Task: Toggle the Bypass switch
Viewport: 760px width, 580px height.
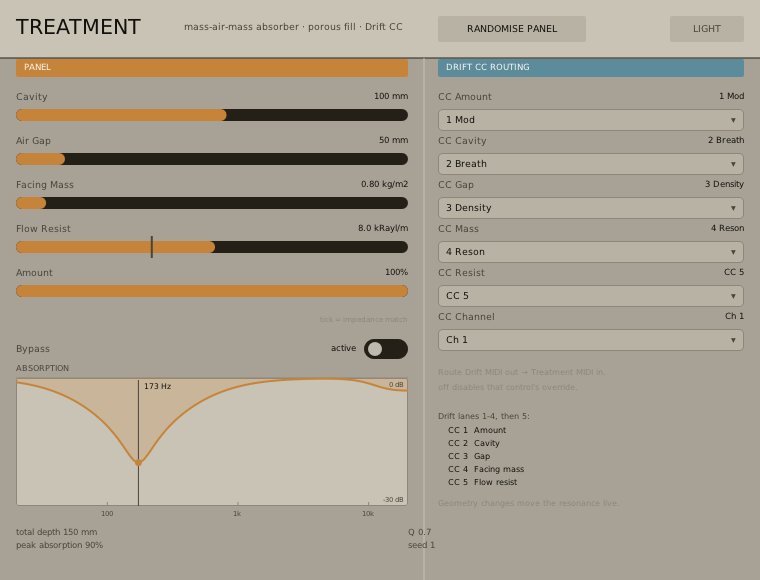Action: [x=386, y=349]
